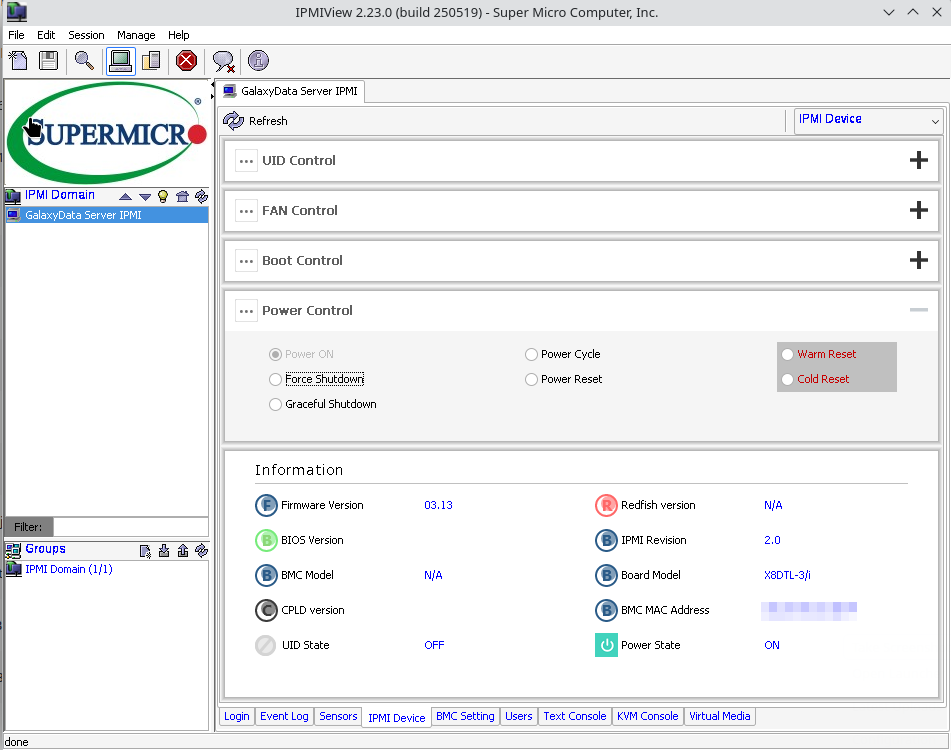Select the Power Cycle radio button
951x750 pixels.
(x=531, y=354)
